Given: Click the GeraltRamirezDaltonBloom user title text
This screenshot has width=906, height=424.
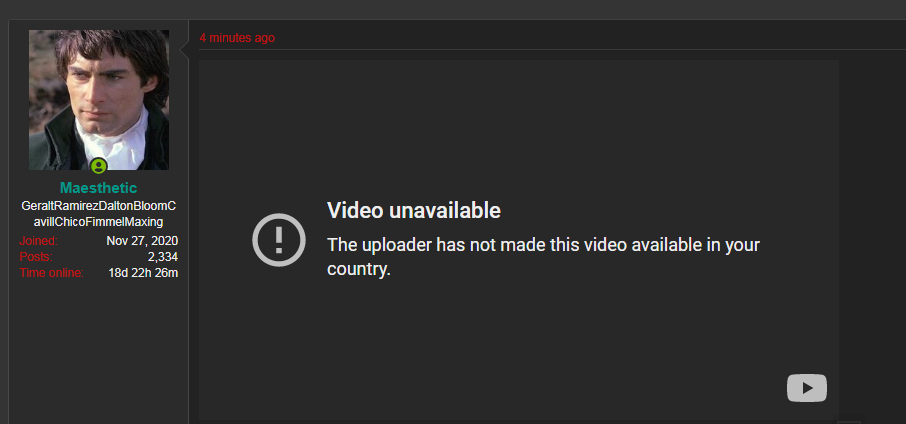Looking at the screenshot, I should (x=99, y=214).
